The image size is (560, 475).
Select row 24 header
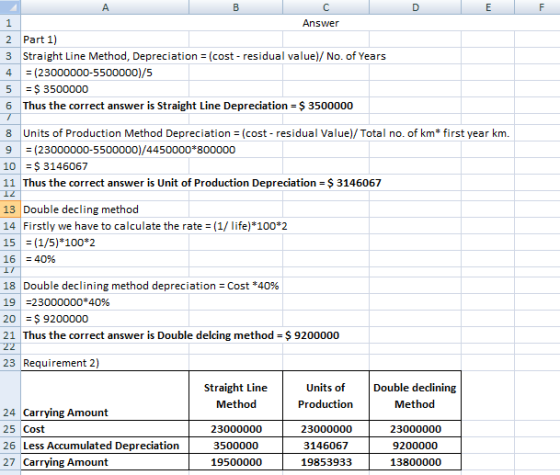click(10, 395)
